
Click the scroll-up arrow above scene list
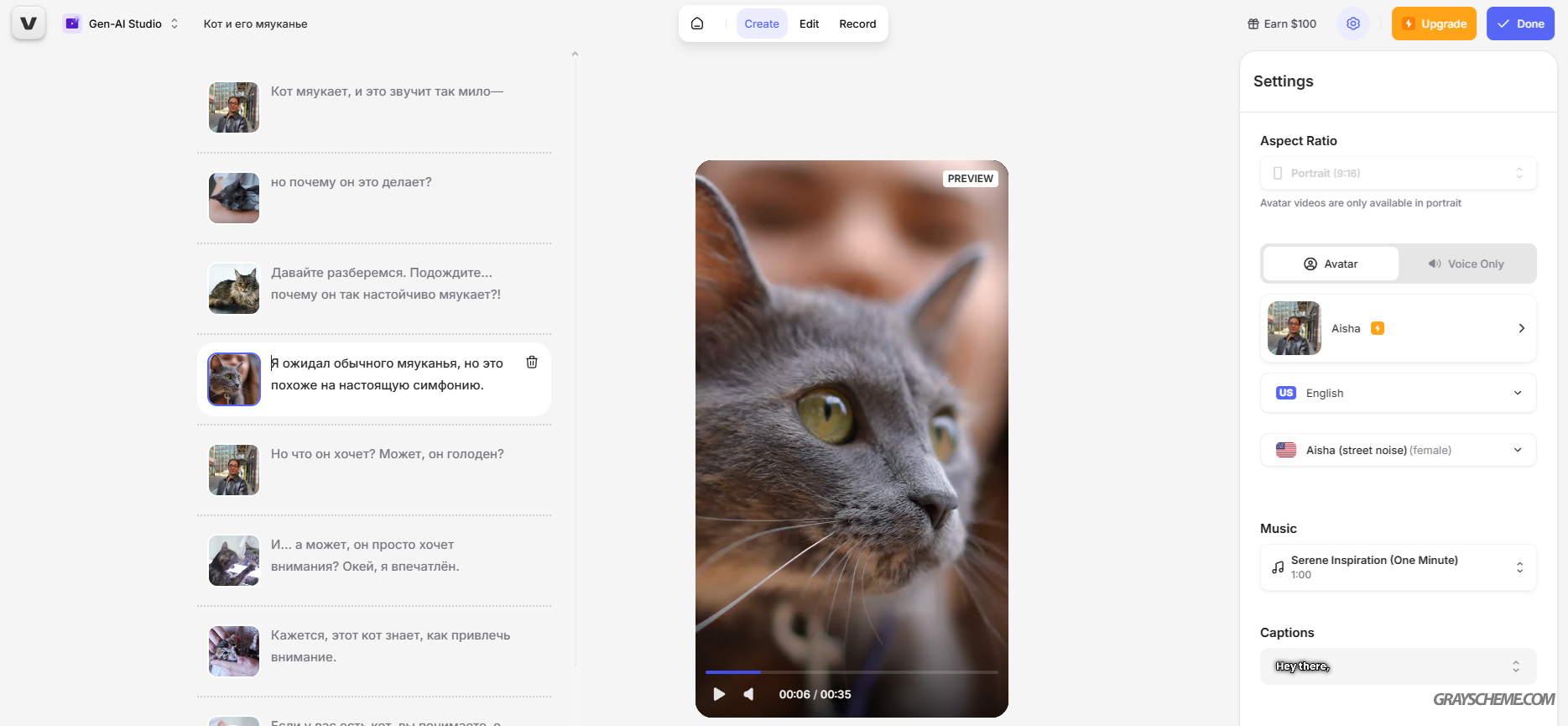(575, 54)
